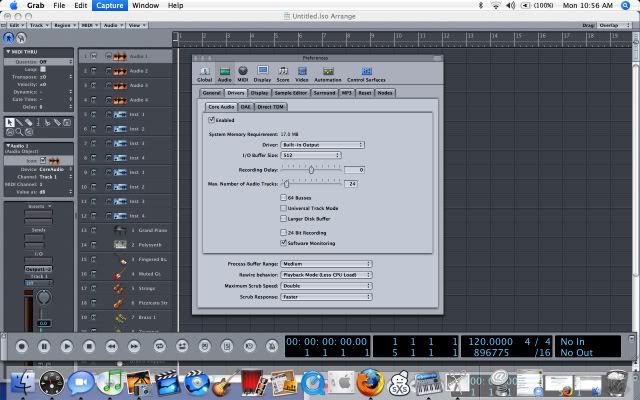This screenshot has height=400, width=640.
Task: Switch to the Sample Editor tab
Action: 291,93
